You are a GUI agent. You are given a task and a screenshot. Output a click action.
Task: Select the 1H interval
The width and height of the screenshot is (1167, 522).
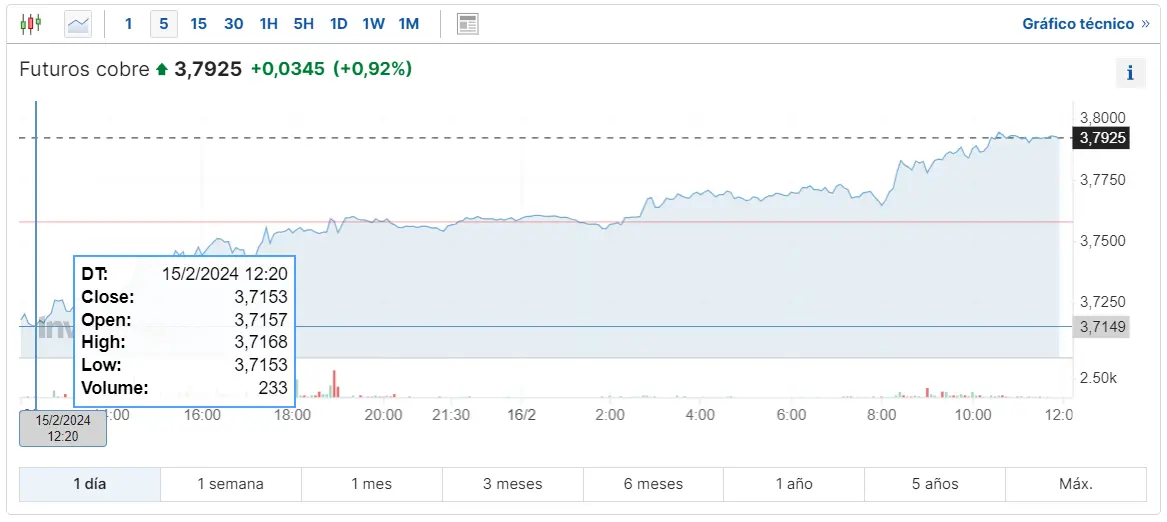tap(268, 23)
